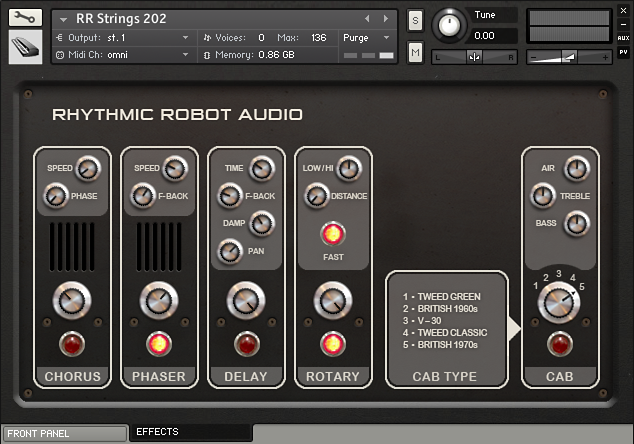Turn the large Phaser amount knob
The image size is (634, 444).
click(159, 301)
